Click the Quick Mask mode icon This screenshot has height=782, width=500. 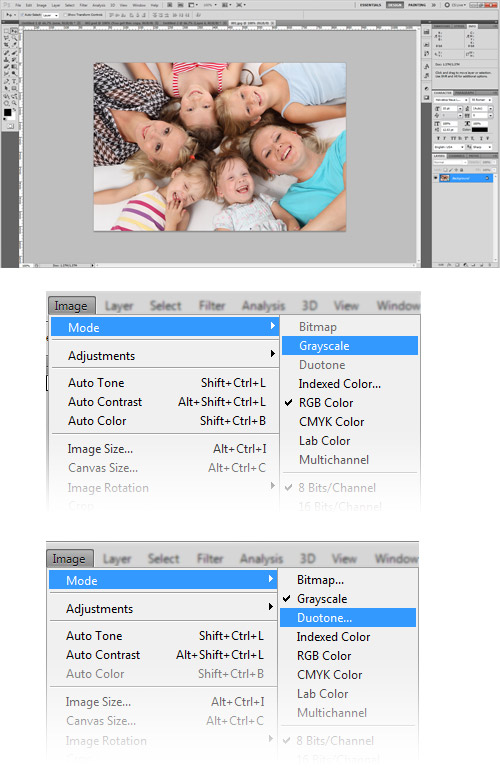pos(10,126)
